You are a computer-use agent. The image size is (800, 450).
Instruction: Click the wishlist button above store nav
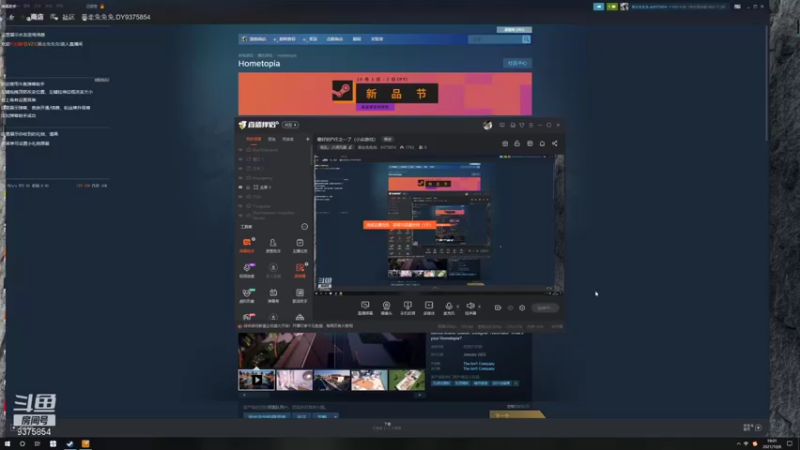pos(514,30)
